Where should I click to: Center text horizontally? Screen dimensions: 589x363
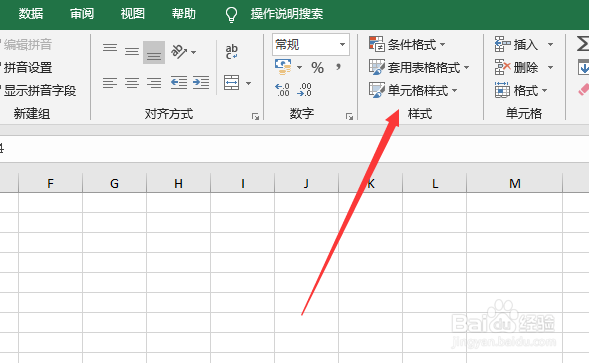[x=132, y=82]
